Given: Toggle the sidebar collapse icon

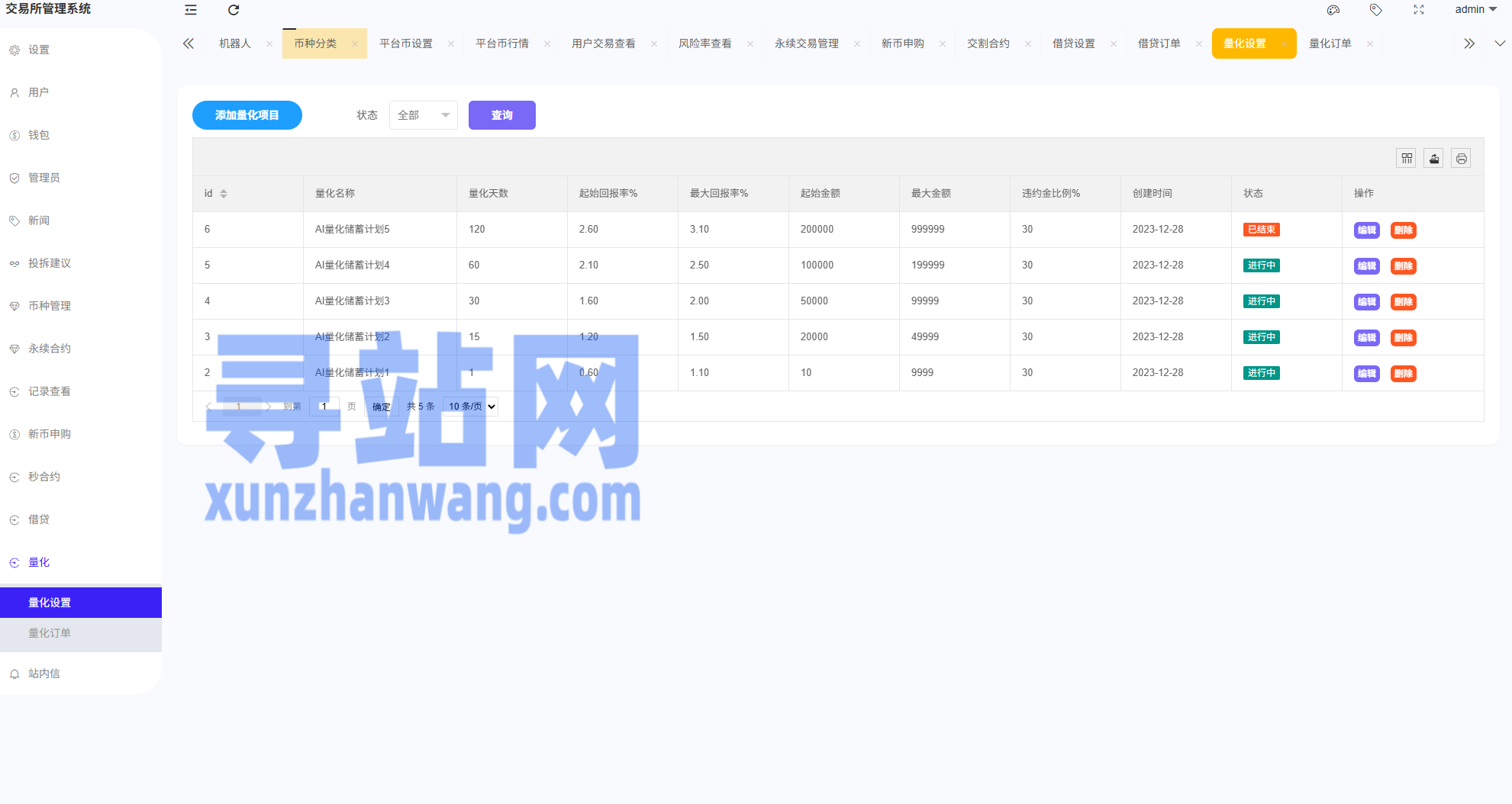Looking at the screenshot, I should (x=191, y=10).
